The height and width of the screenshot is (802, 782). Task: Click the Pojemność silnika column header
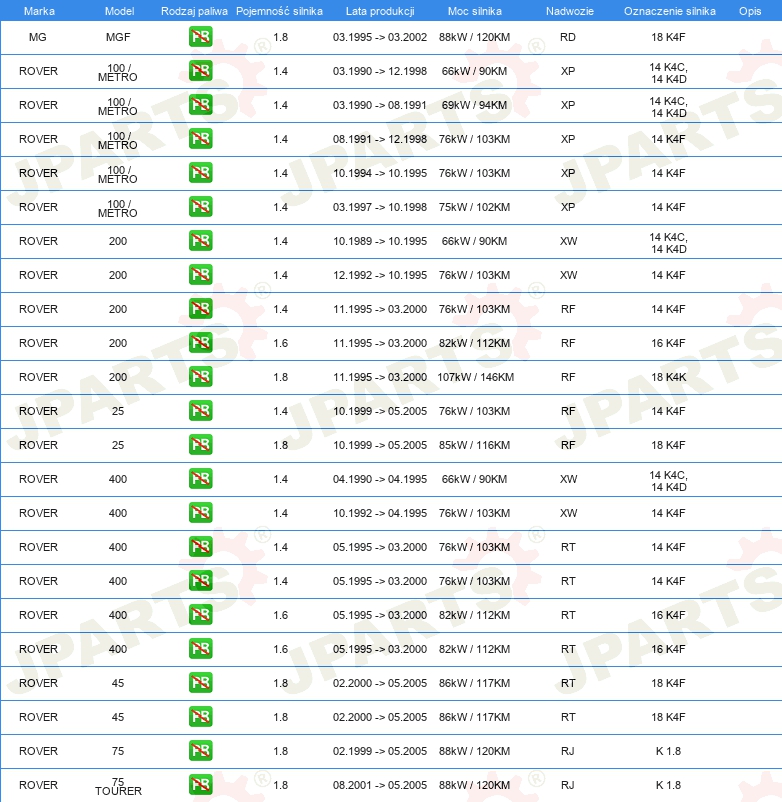click(x=279, y=11)
